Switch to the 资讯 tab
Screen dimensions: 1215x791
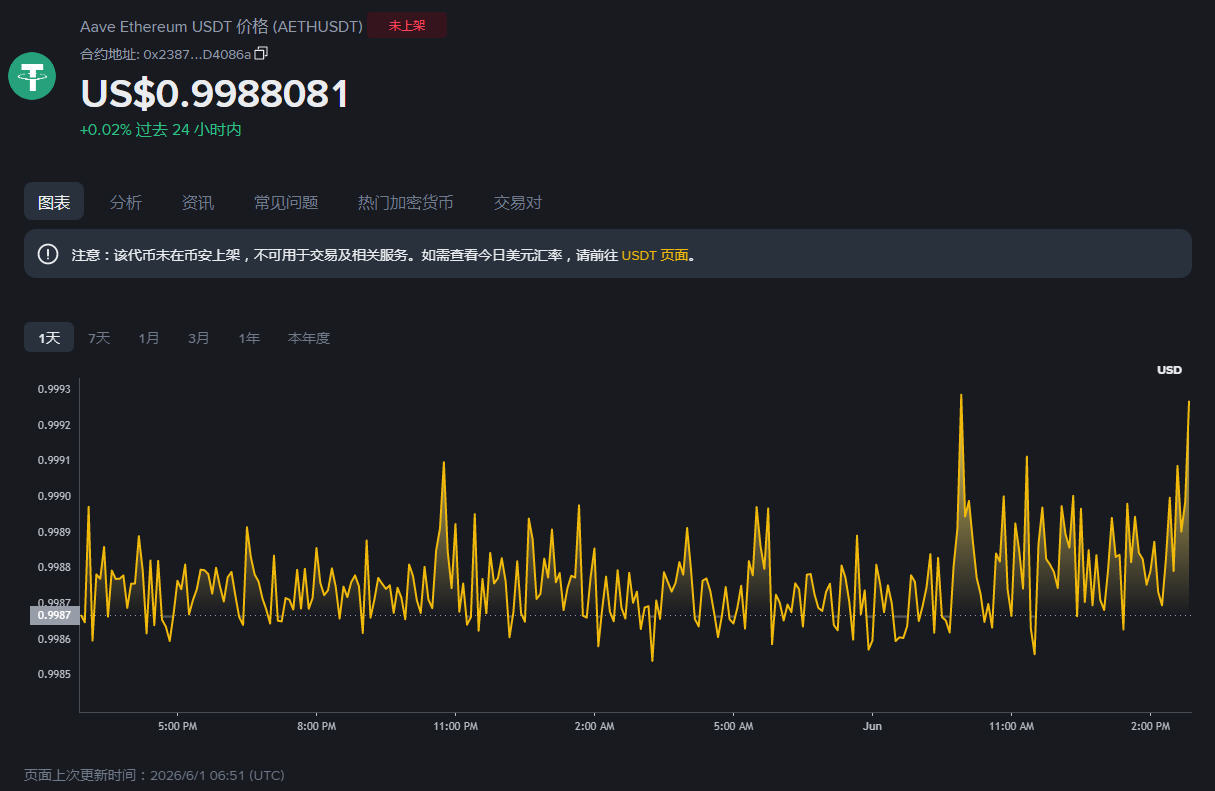pos(198,202)
